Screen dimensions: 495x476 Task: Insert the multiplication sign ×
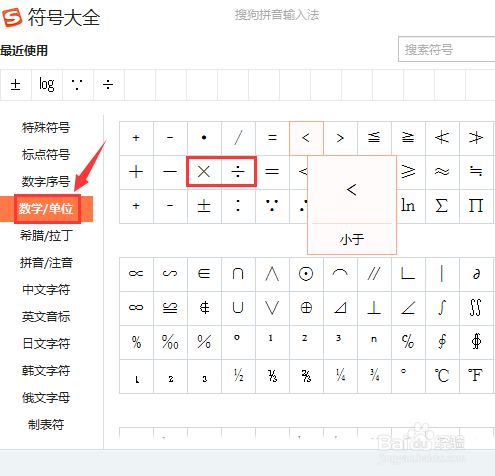[x=204, y=172]
